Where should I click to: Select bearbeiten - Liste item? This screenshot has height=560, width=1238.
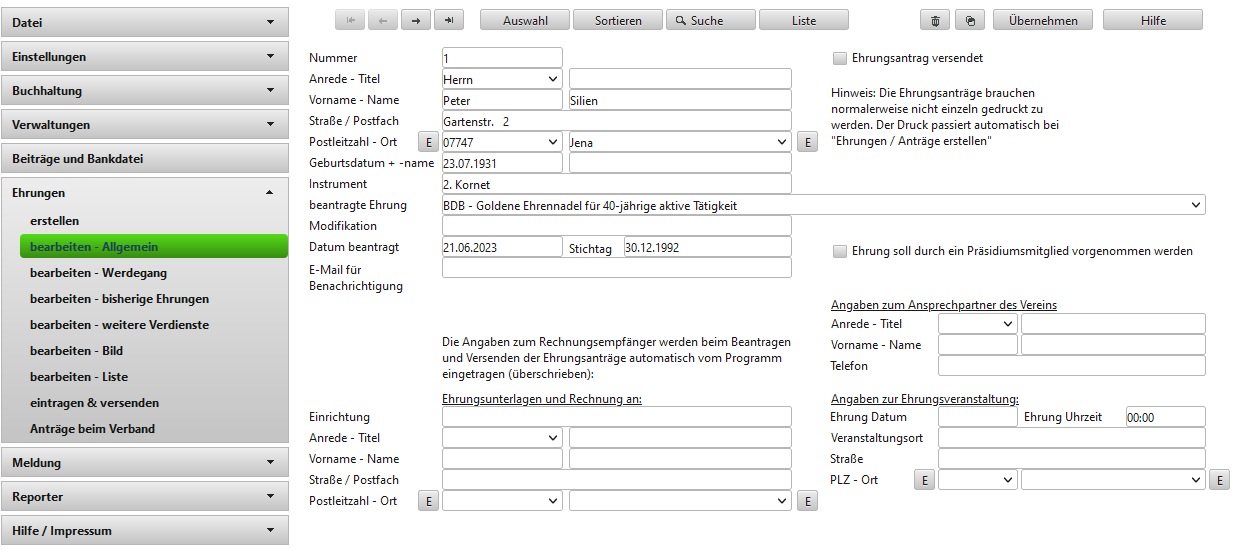pos(153,377)
